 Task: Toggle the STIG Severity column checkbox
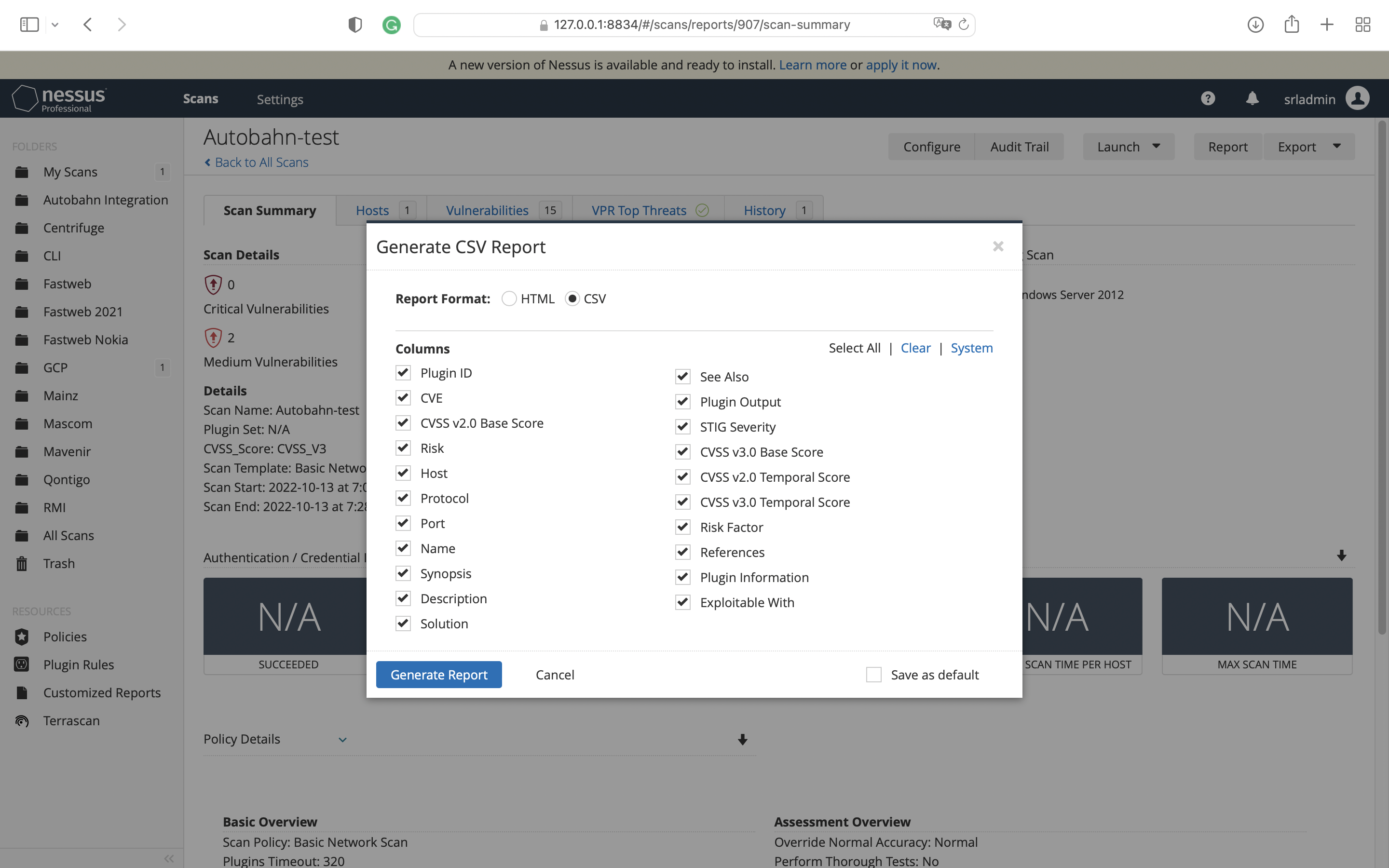tap(682, 427)
